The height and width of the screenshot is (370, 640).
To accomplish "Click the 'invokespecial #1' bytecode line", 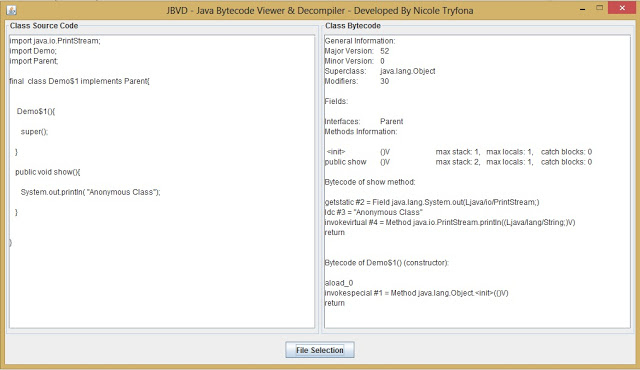I will (x=416, y=293).
